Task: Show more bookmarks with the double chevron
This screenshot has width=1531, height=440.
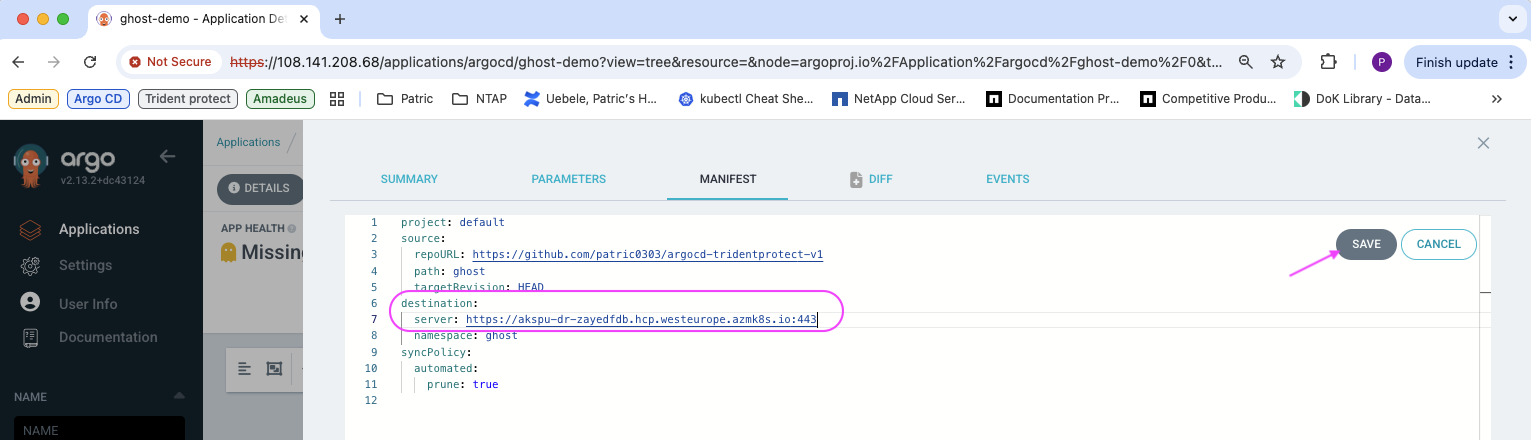Action: pyautogui.click(x=1497, y=99)
